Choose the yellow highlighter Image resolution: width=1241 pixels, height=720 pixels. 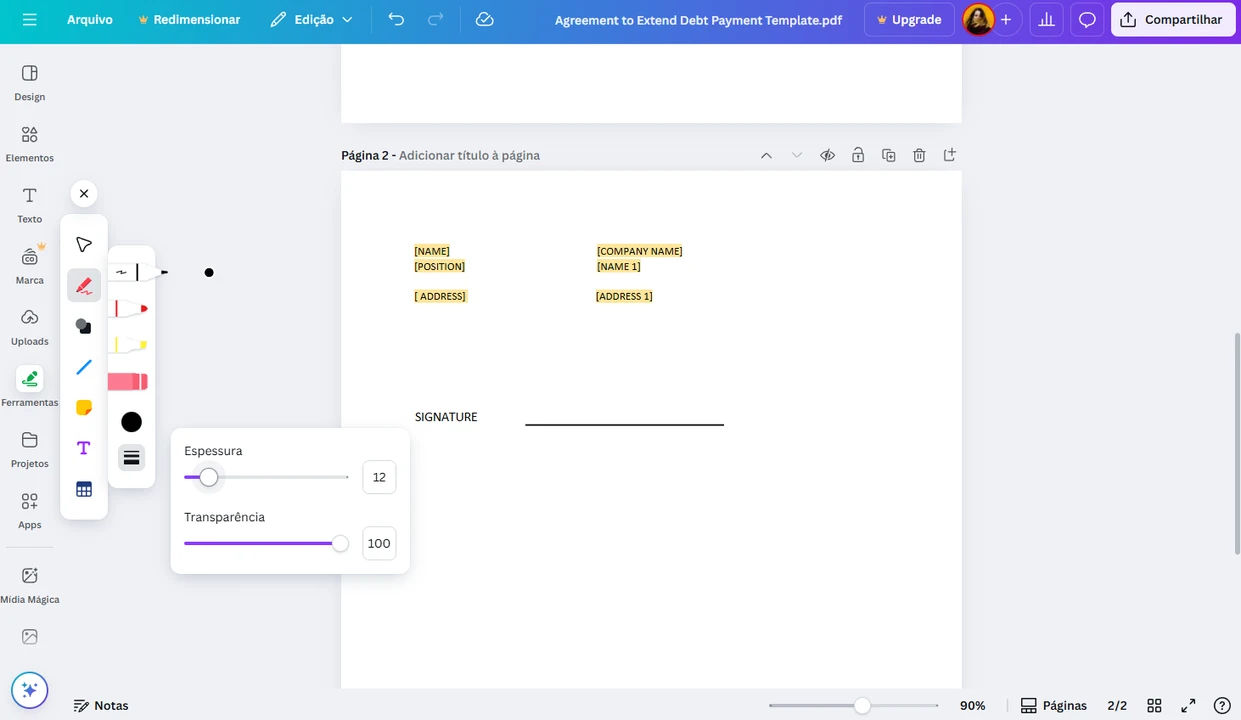[x=129, y=345]
